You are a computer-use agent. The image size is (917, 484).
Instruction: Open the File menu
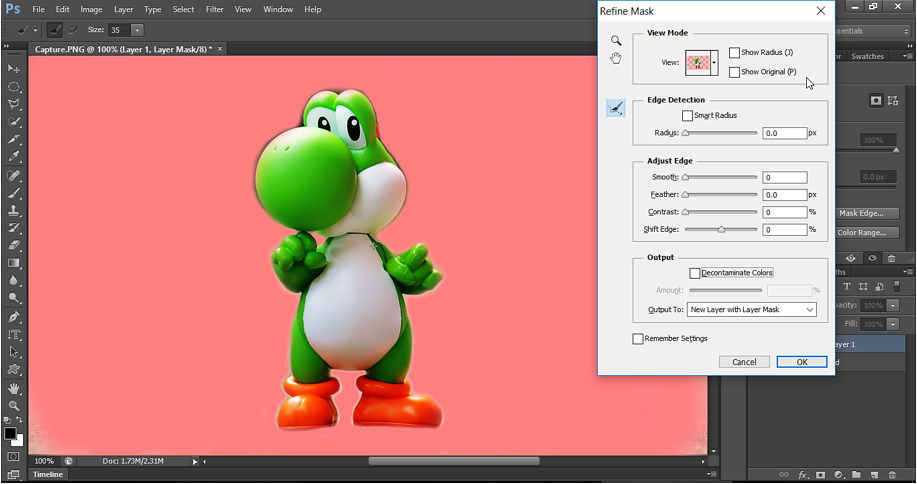click(39, 9)
